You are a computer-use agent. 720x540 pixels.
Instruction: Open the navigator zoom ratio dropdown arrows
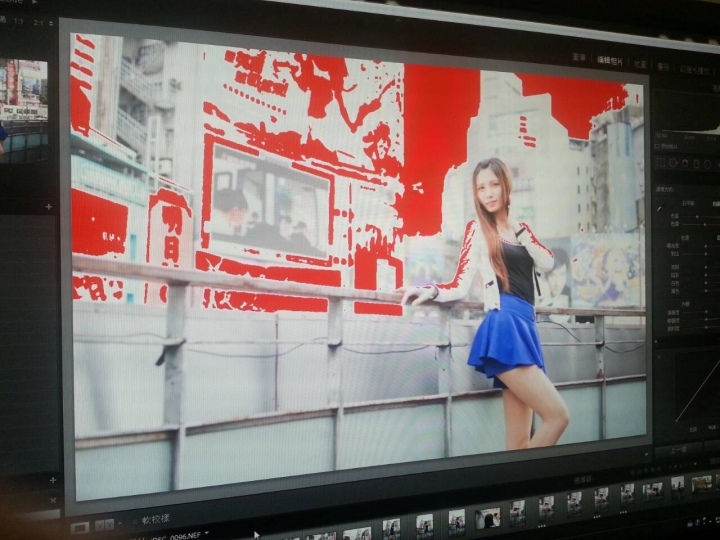(51, 23)
